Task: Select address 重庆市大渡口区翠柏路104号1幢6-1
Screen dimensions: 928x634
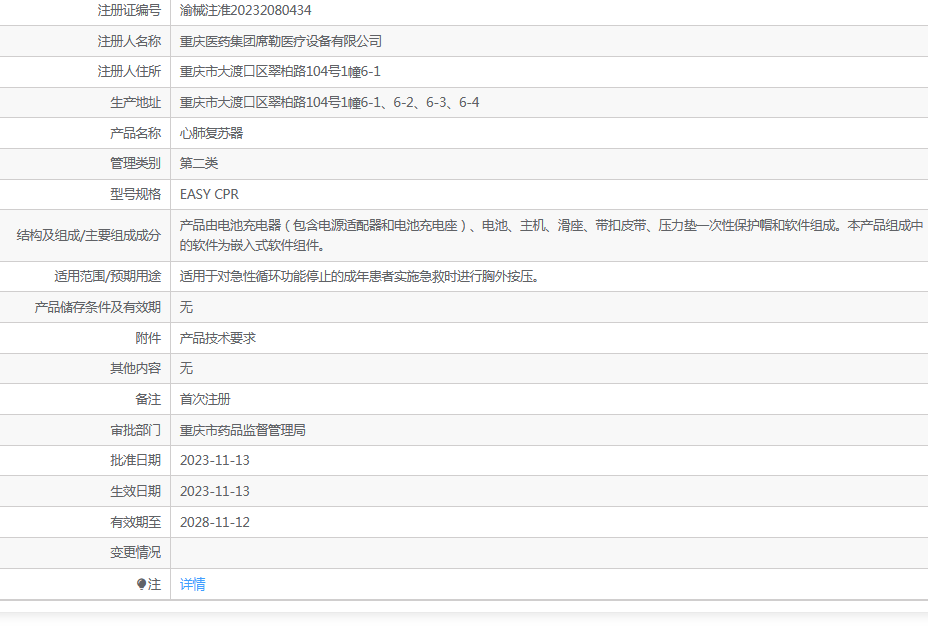Action: click(280, 72)
